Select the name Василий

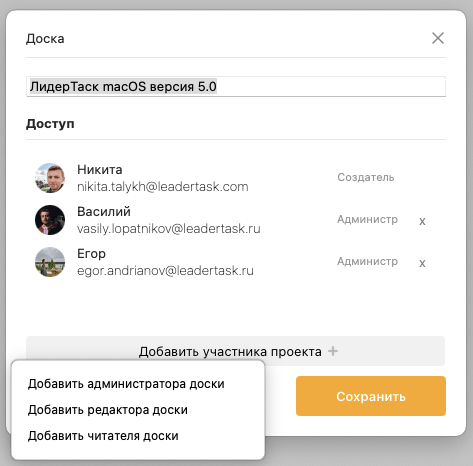[x=104, y=212]
